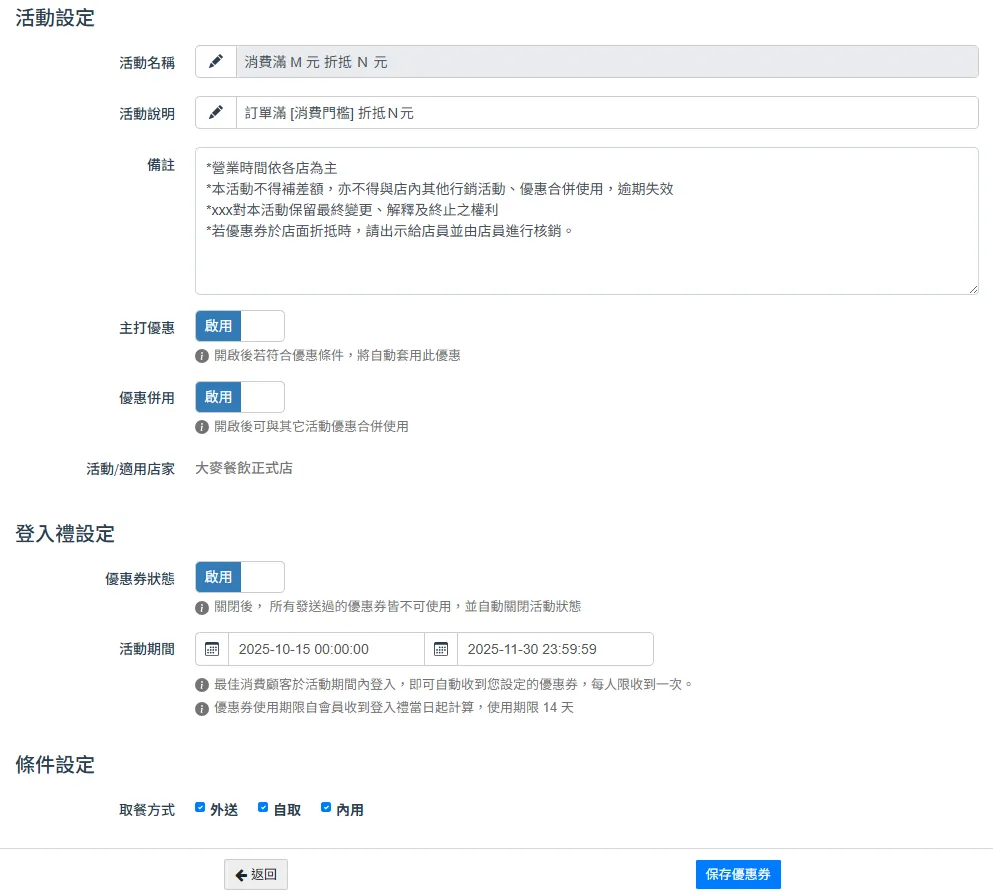This screenshot has height=895, width=993.
Task: Click the pencil icon beside 活動說明
Action: pyautogui.click(x=215, y=113)
